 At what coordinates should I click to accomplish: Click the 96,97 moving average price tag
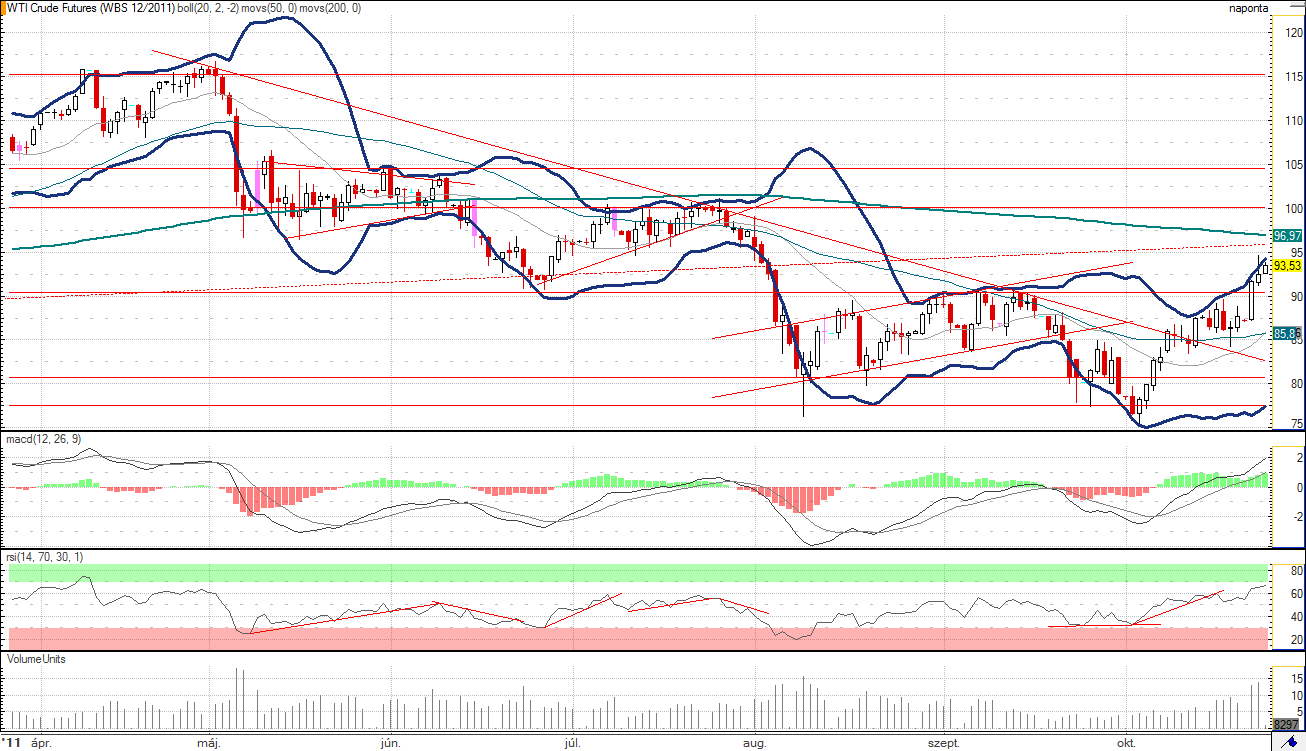[1286, 235]
